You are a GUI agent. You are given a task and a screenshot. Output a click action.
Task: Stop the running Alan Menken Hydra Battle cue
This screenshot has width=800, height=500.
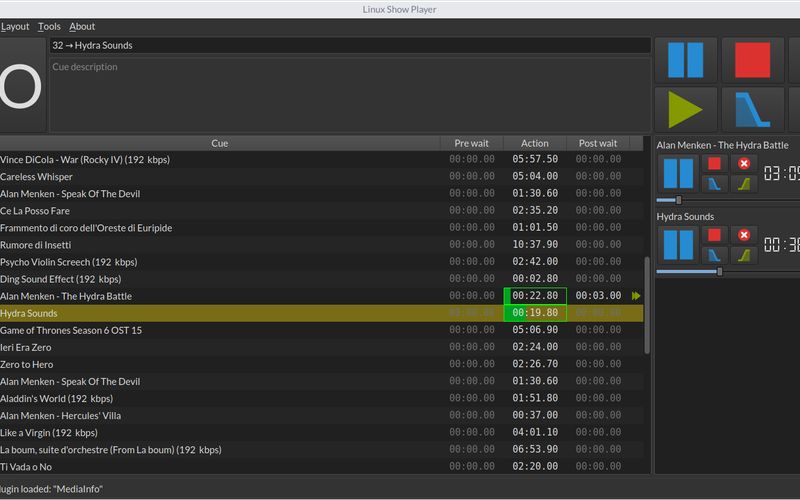point(714,163)
